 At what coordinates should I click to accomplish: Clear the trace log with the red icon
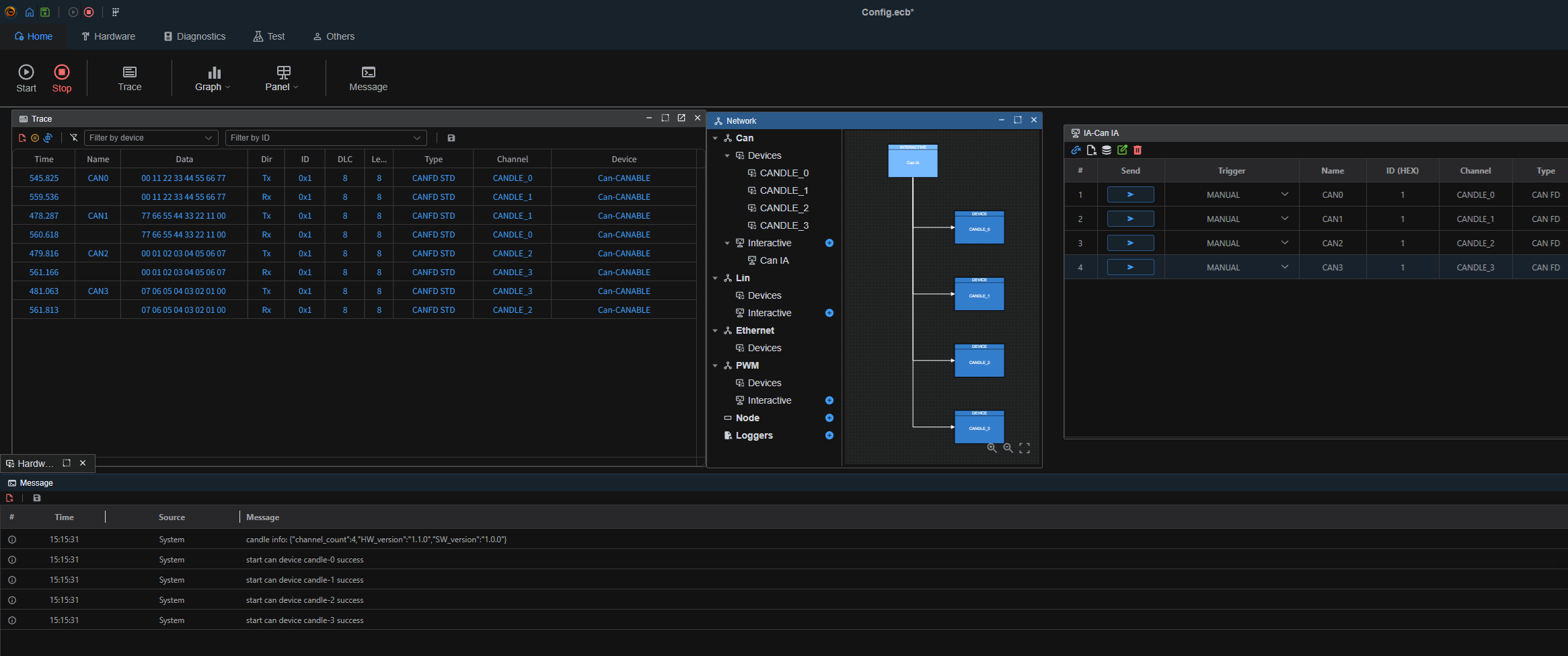22,138
